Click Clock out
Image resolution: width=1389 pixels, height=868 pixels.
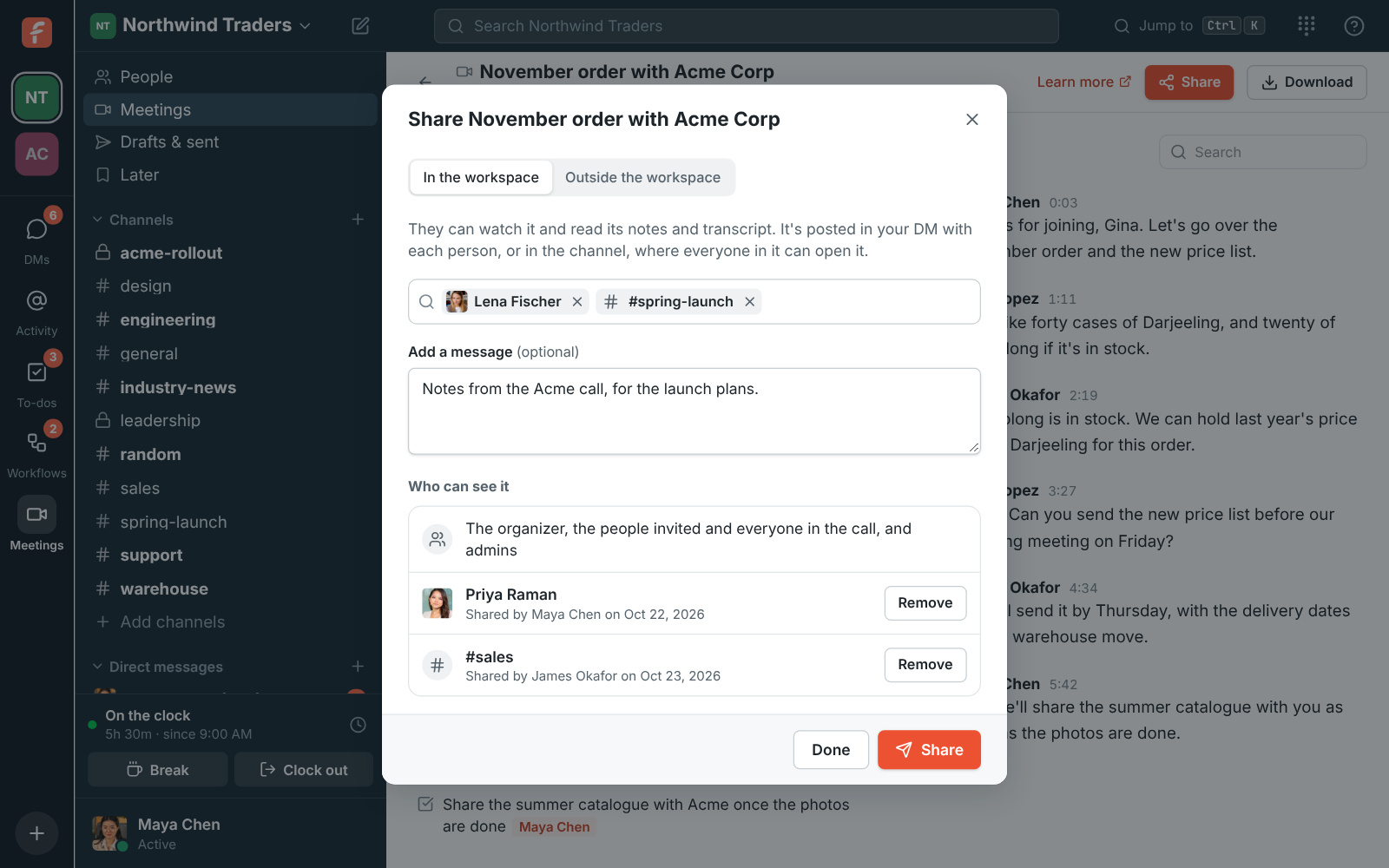coord(304,770)
